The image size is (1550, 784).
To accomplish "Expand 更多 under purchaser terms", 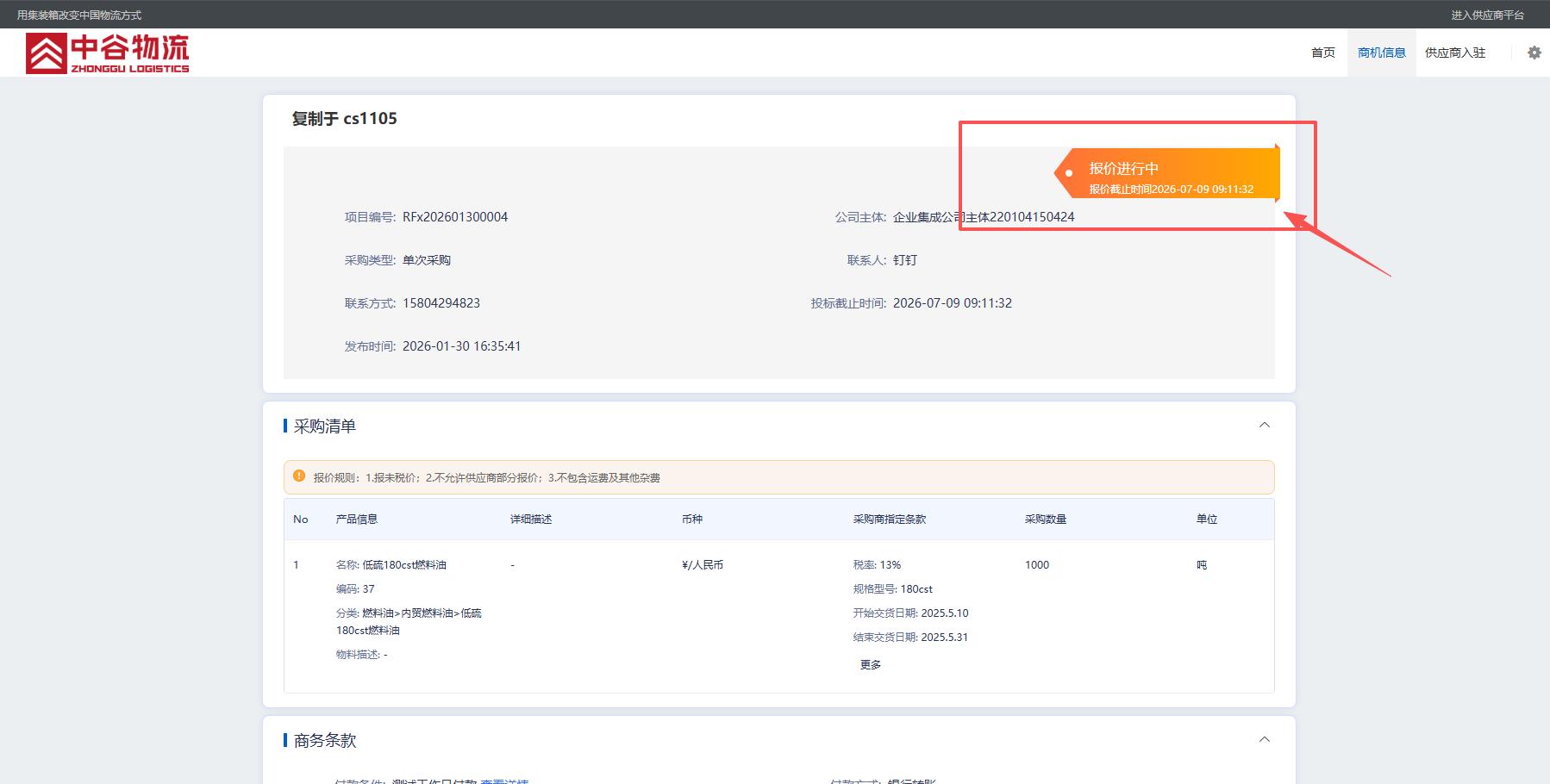I will click(871, 665).
